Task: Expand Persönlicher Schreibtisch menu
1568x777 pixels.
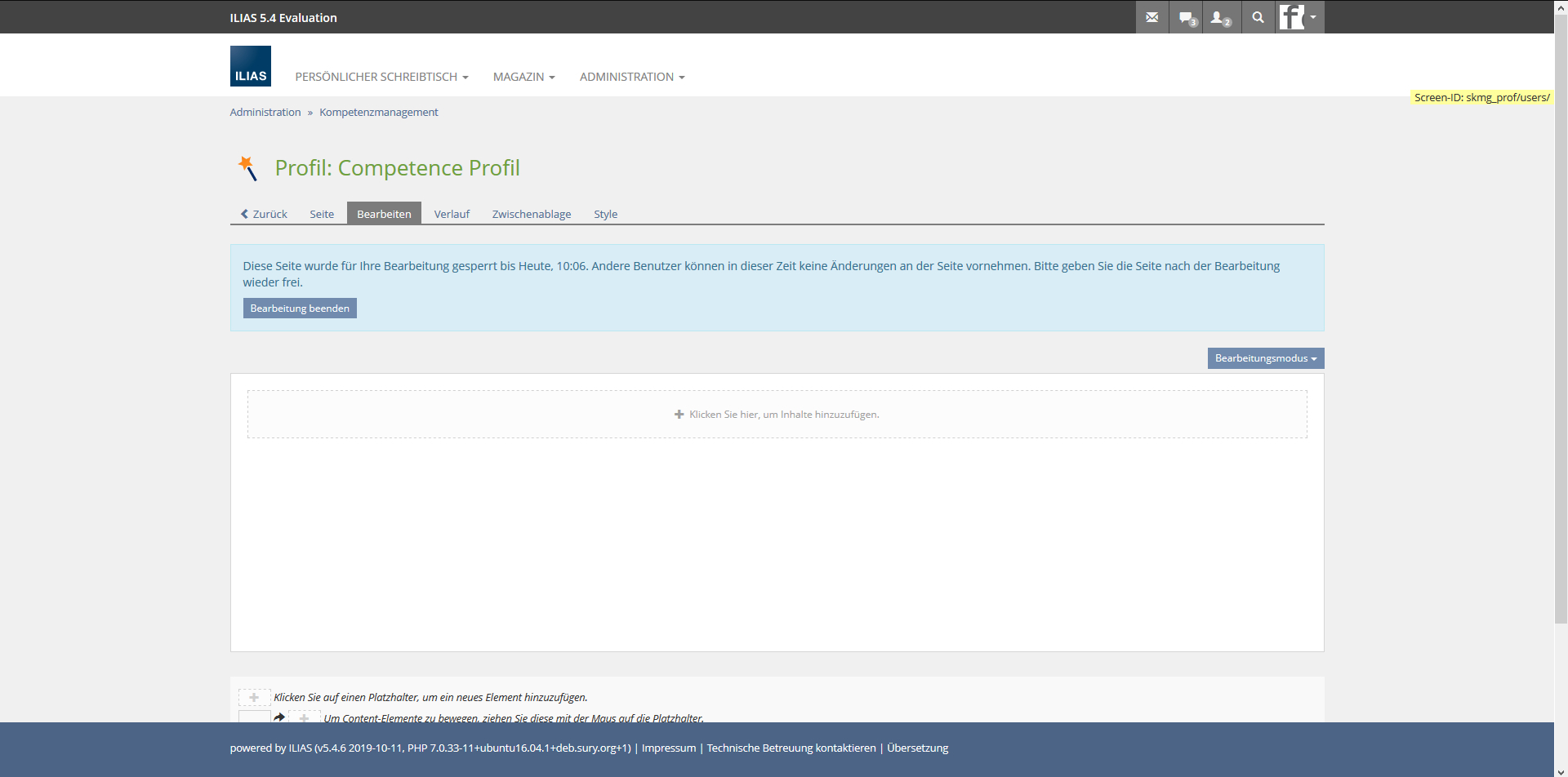Action: [x=381, y=77]
